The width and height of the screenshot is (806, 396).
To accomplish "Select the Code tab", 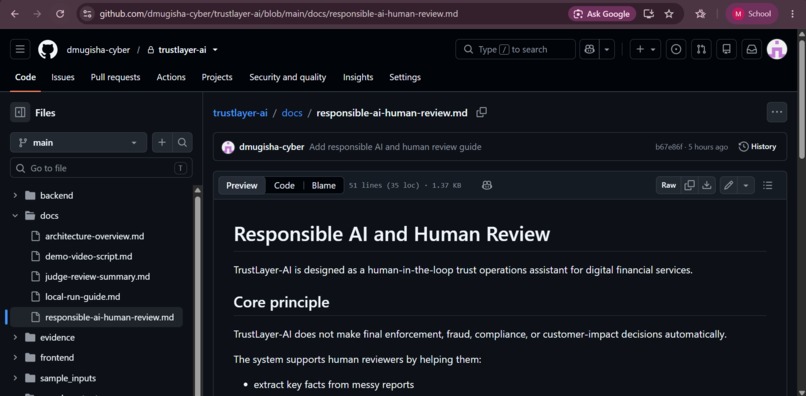I will (25, 77).
